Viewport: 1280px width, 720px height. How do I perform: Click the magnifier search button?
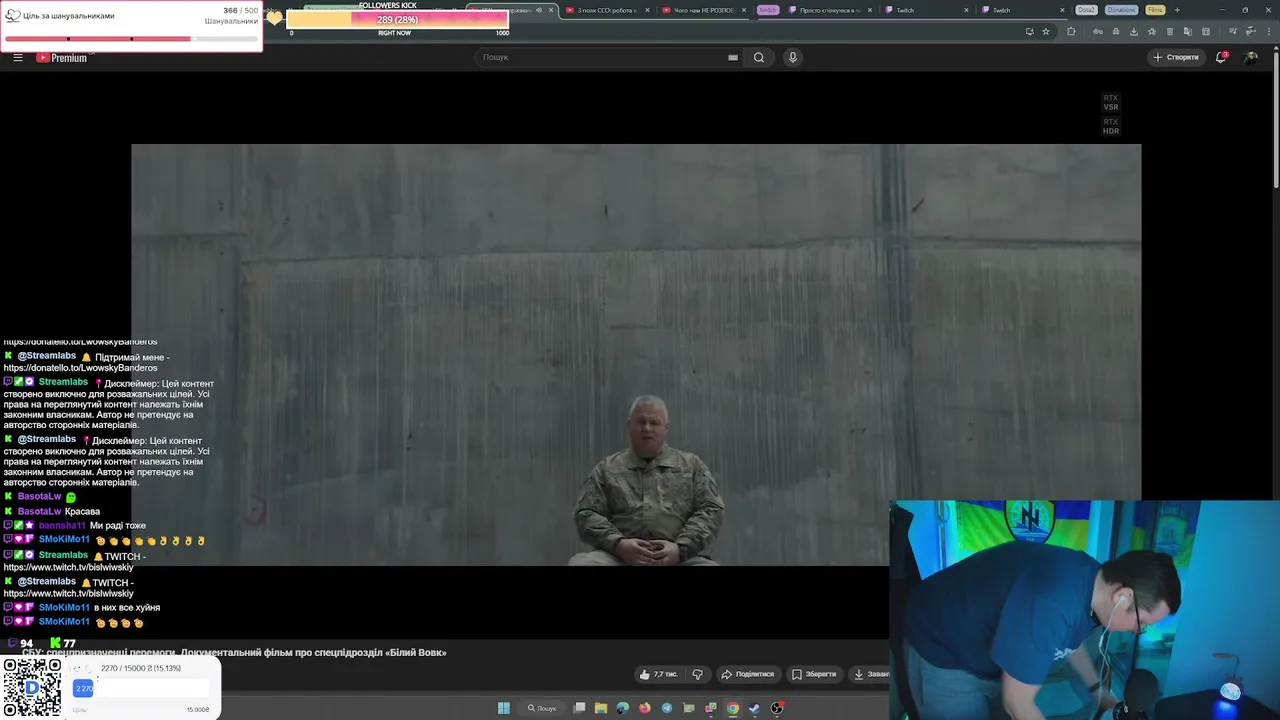pyautogui.click(x=759, y=57)
